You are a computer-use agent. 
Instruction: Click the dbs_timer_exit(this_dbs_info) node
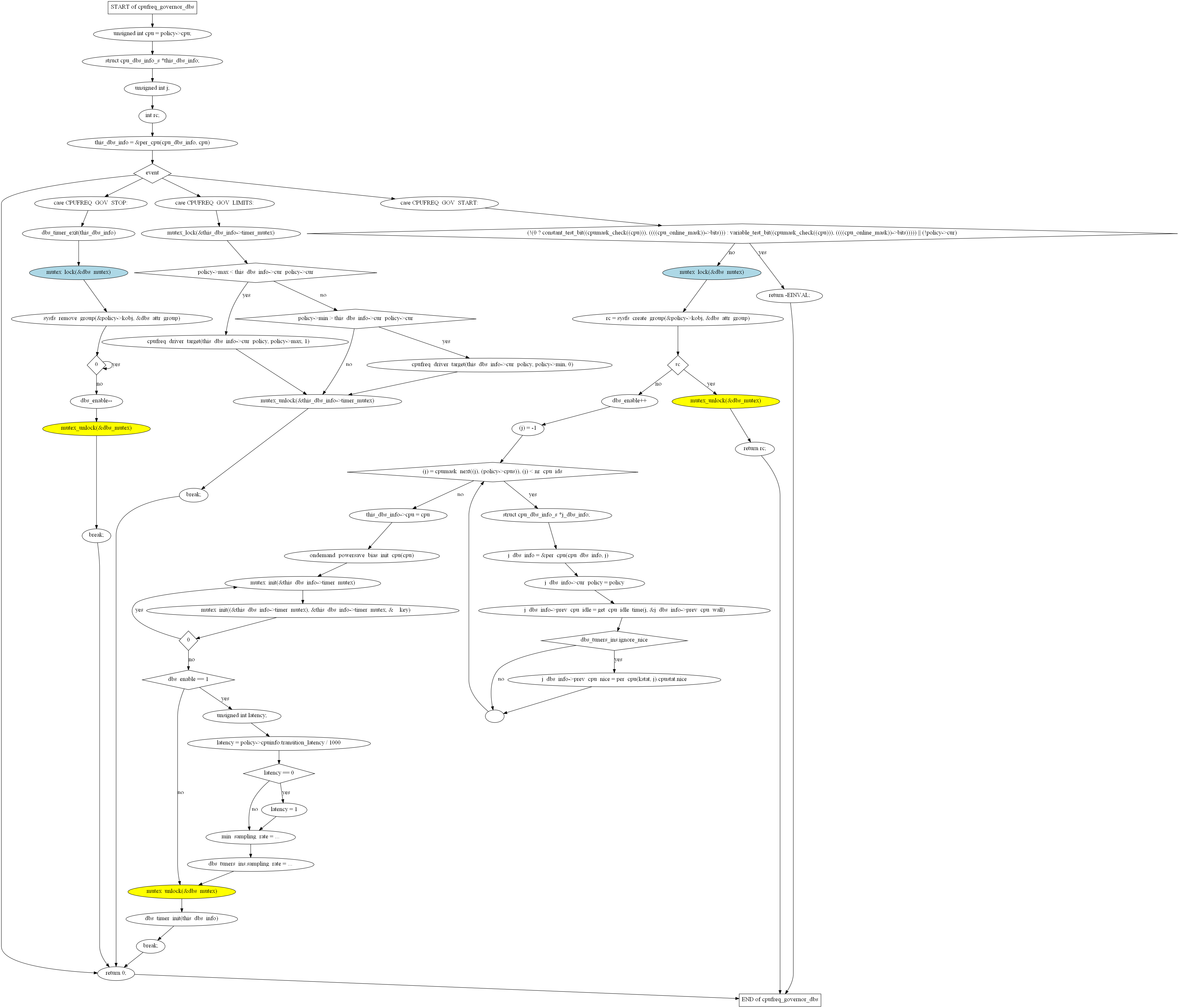(x=78, y=233)
